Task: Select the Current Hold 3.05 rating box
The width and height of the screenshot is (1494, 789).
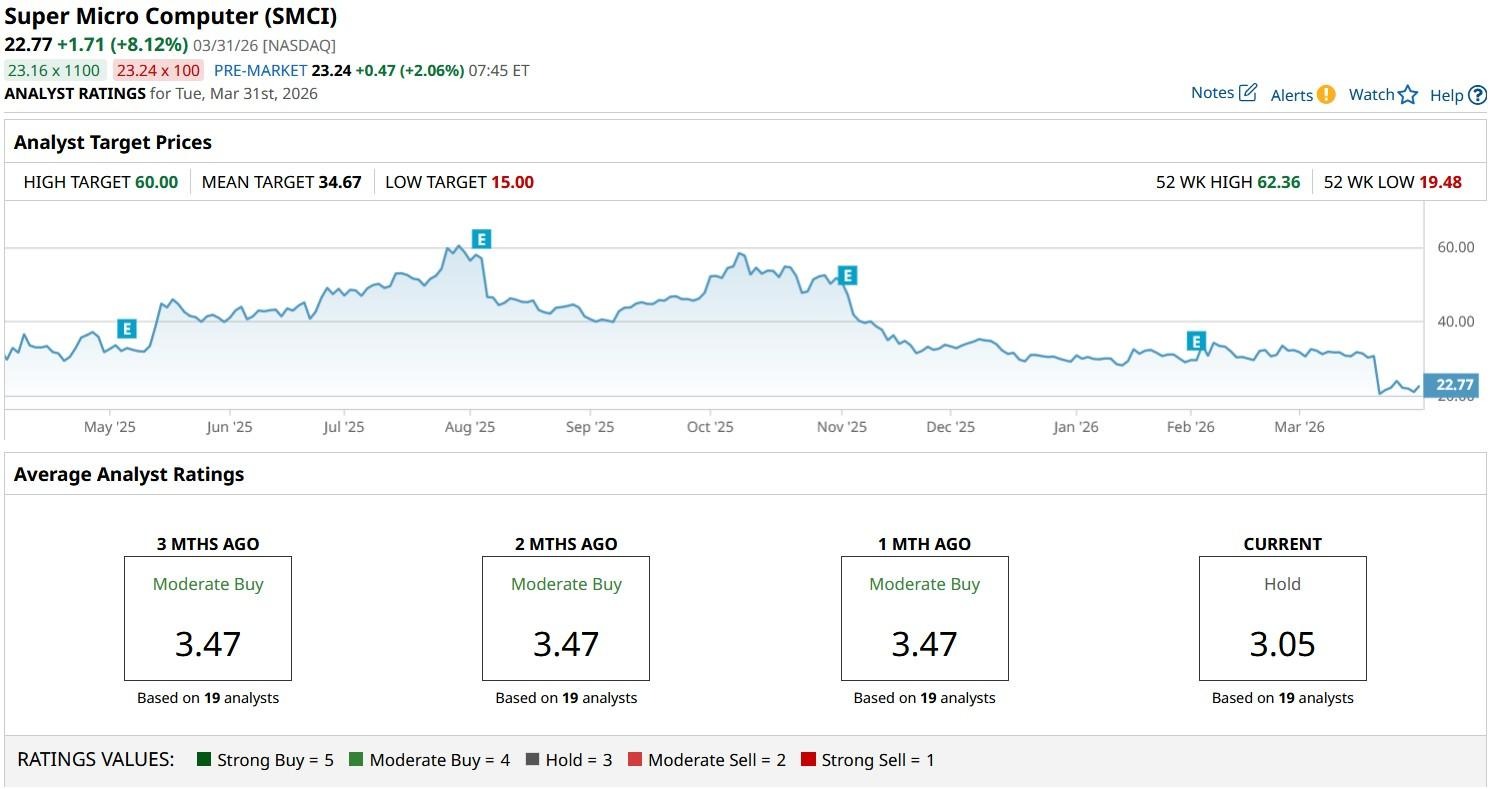Action: (x=1282, y=618)
